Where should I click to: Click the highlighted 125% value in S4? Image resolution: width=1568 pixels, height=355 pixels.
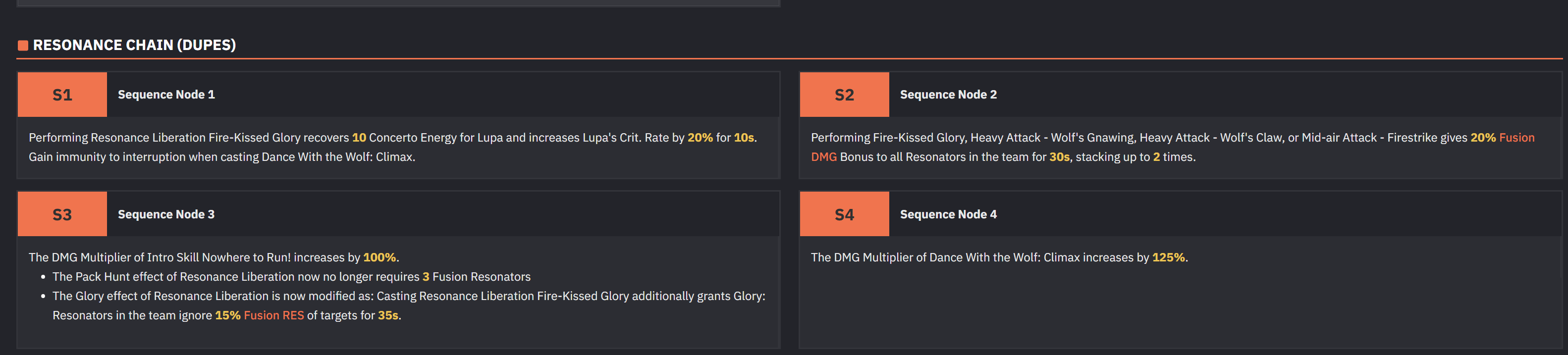(1168, 258)
